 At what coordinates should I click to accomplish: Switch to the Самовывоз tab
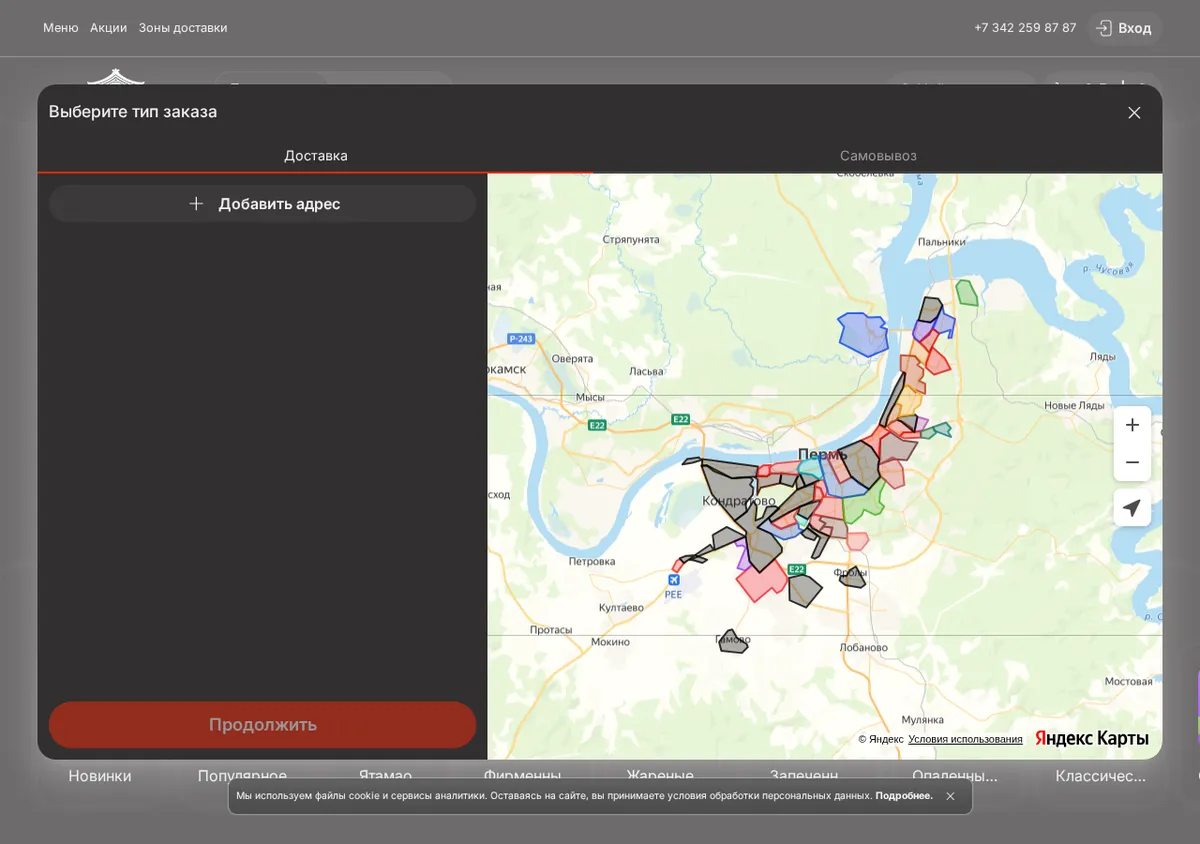pos(878,156)
